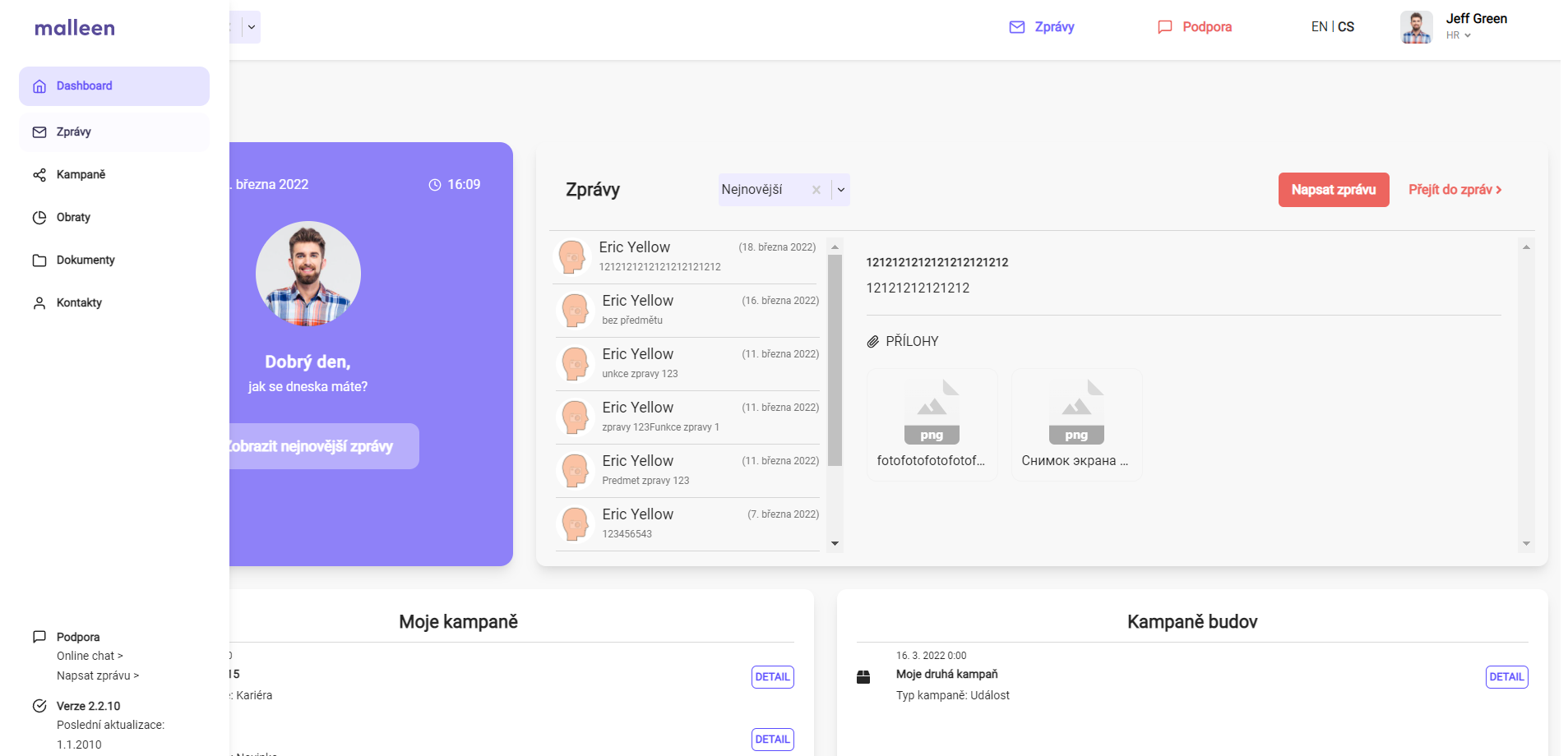The height and width of the screenshot is (756, 1568).
Task: Click the paperclip PŘÍLOHY icon
Action: 873,342
